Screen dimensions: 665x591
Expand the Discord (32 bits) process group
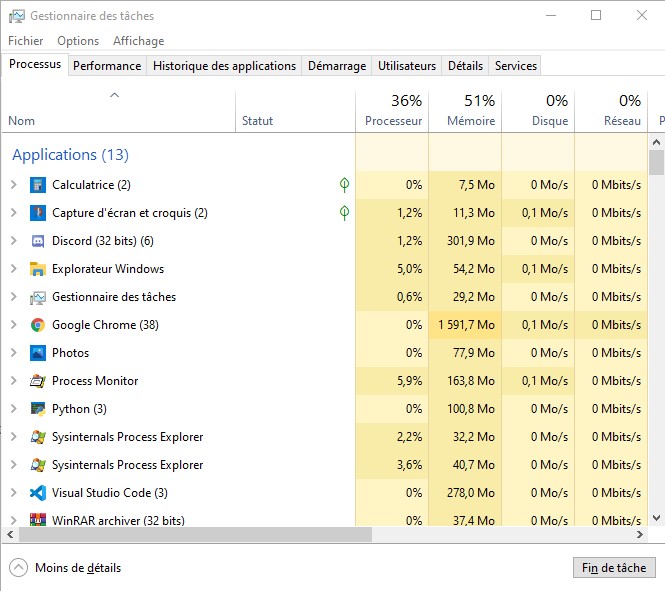point(14,240)
